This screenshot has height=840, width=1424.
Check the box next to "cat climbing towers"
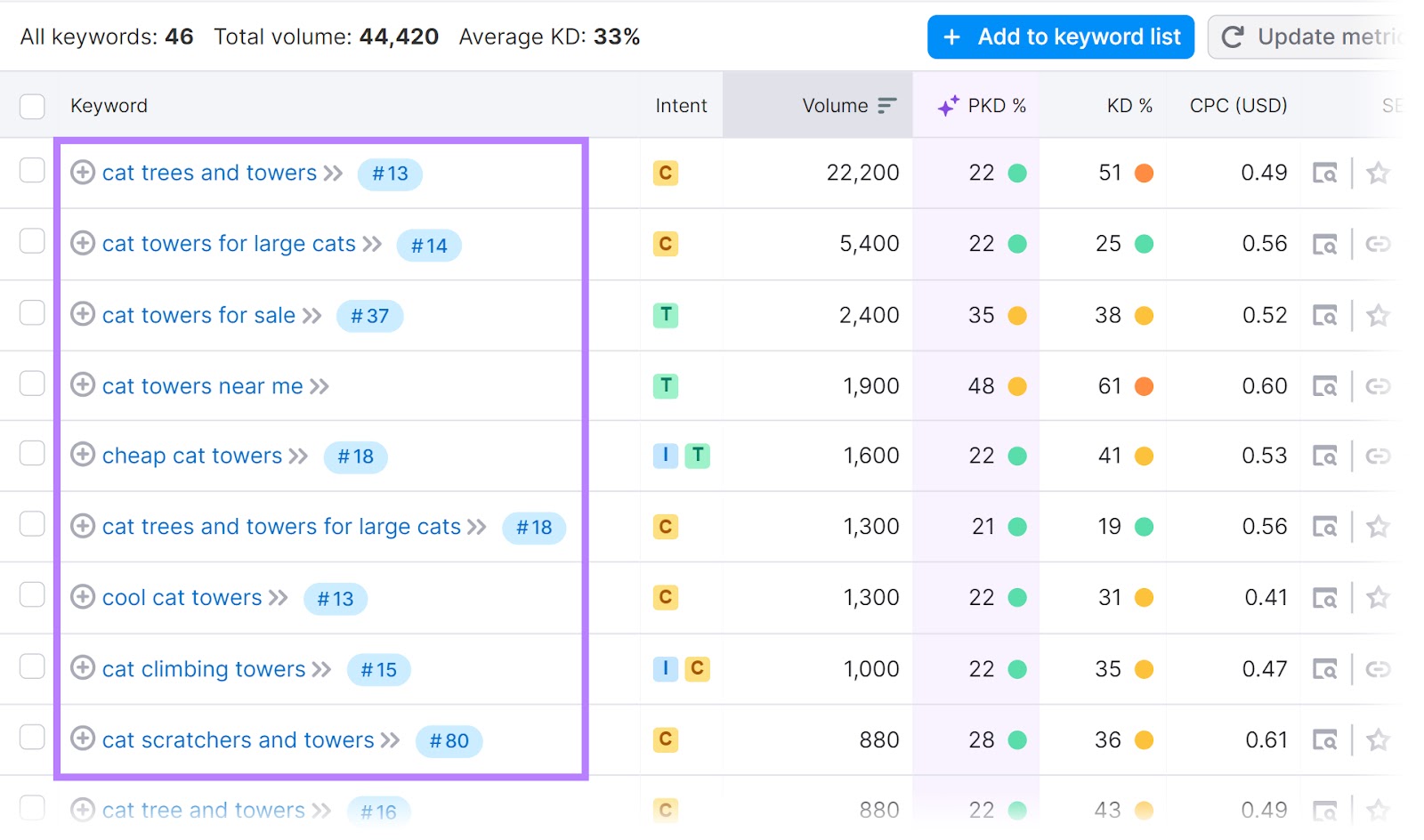click(x=31, y=668)
